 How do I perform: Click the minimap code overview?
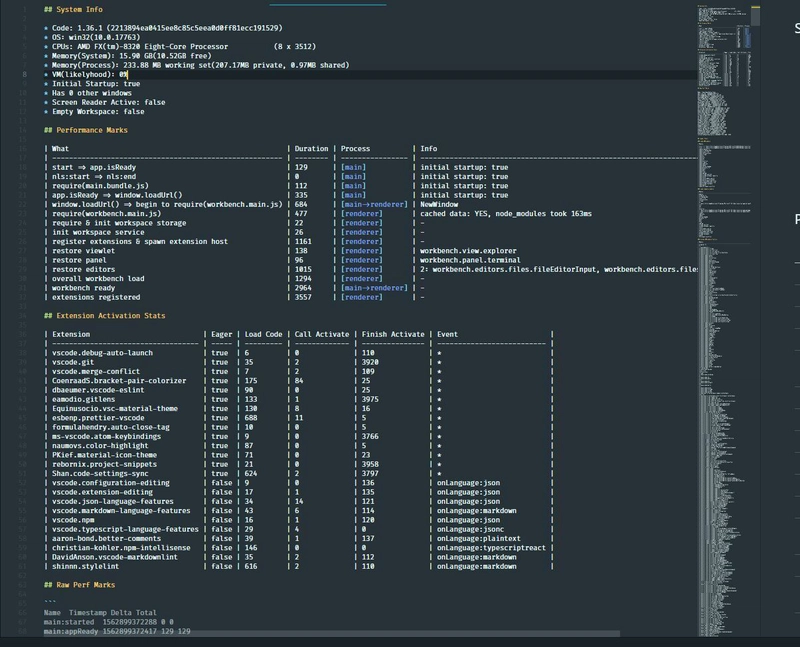pyautogui.click(x=726, y=321)
